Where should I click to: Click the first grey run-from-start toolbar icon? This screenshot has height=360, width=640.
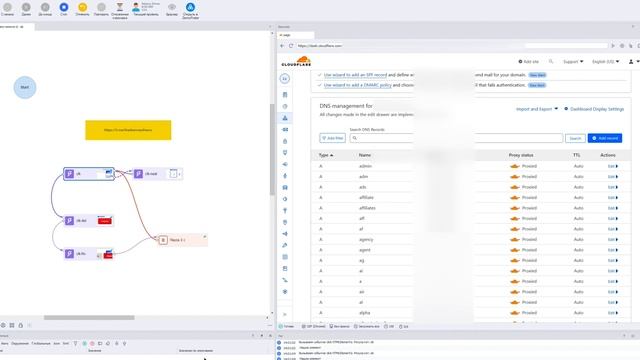pyautogui.click(x=7, y=7)
